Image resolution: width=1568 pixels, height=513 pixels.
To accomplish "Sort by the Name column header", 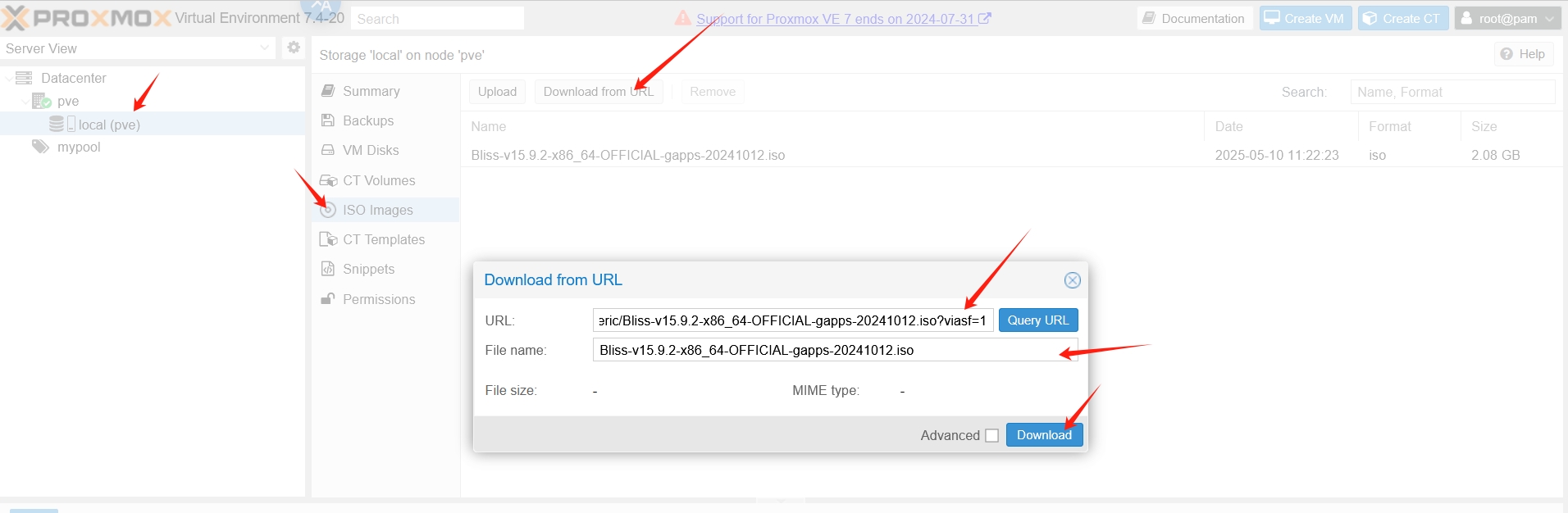I will tap(832, 126).
